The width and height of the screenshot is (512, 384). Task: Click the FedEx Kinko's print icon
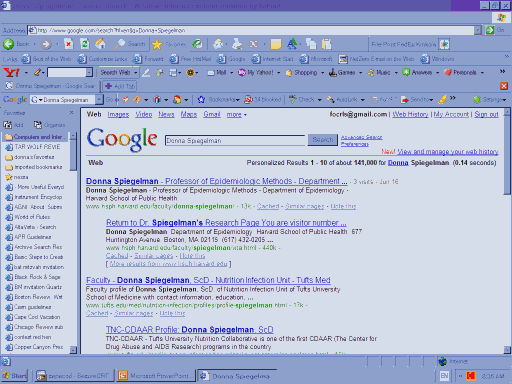(444, 44)
